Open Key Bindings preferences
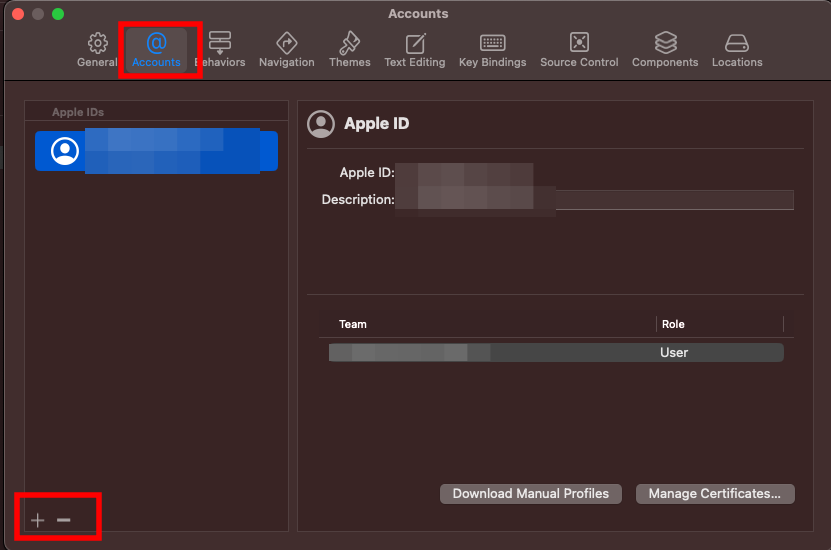Image resolution: width=831 pixels, height=550 pixels. [492, 50]
